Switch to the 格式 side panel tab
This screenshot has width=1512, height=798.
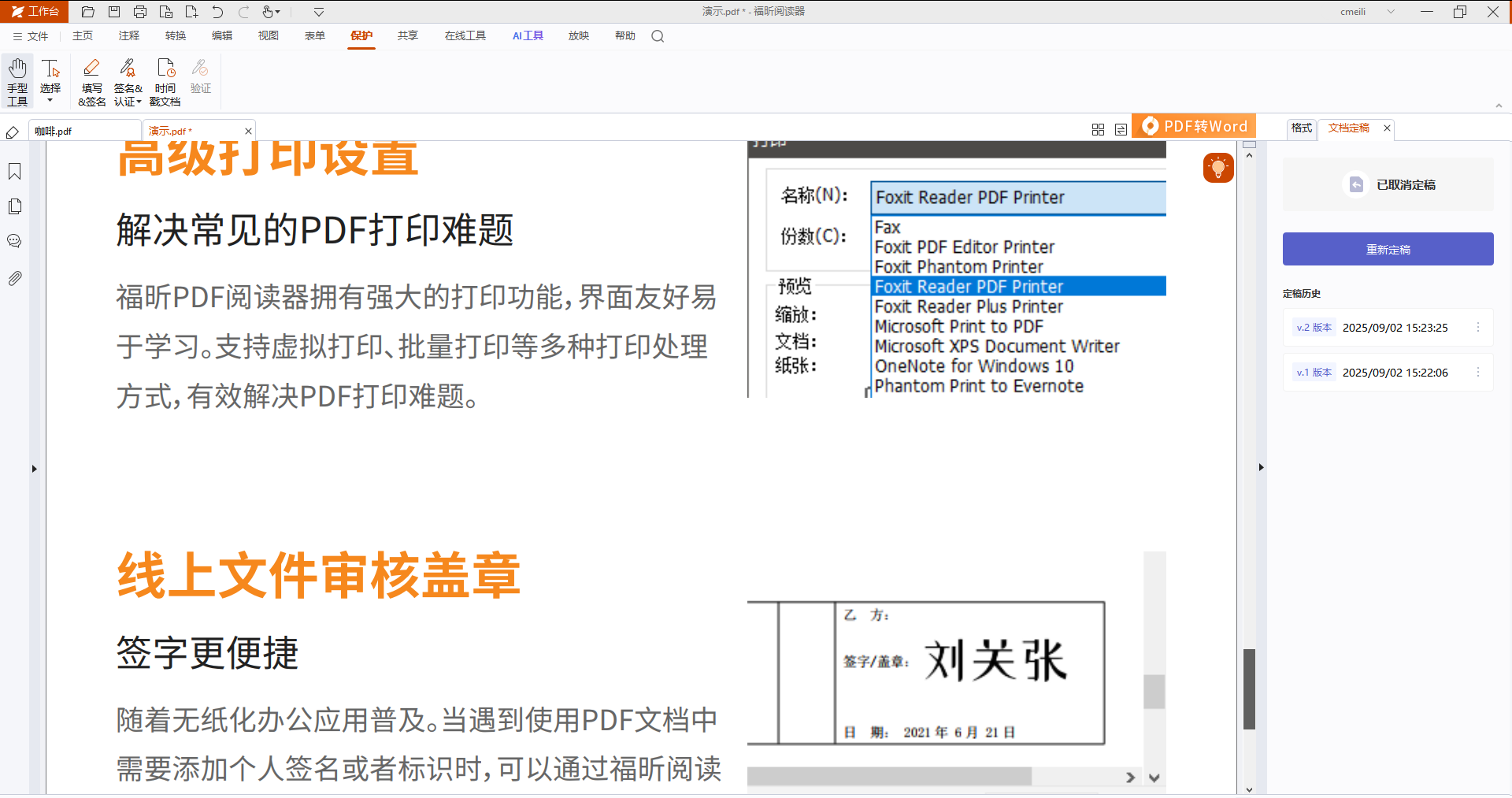[1302, 128]
